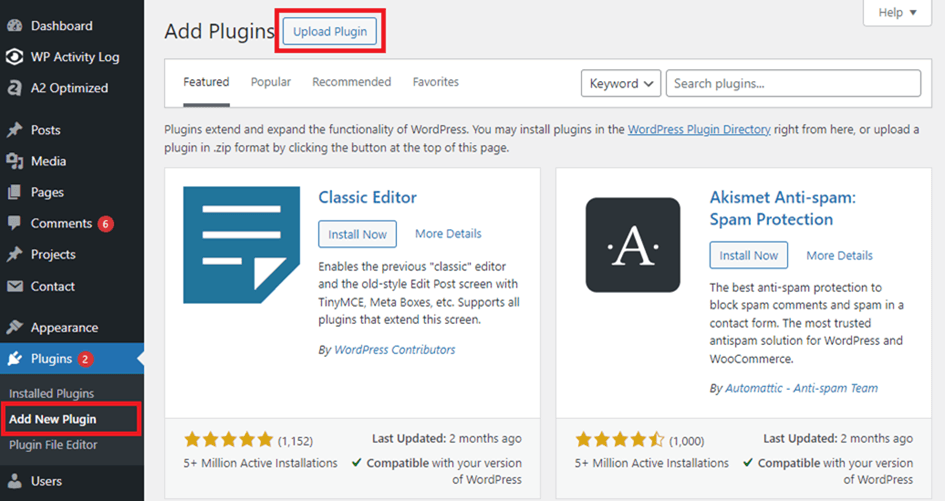
Task: Install the Classic Editor plugin now
Action: pyautogui.click(x=357, y=235)
